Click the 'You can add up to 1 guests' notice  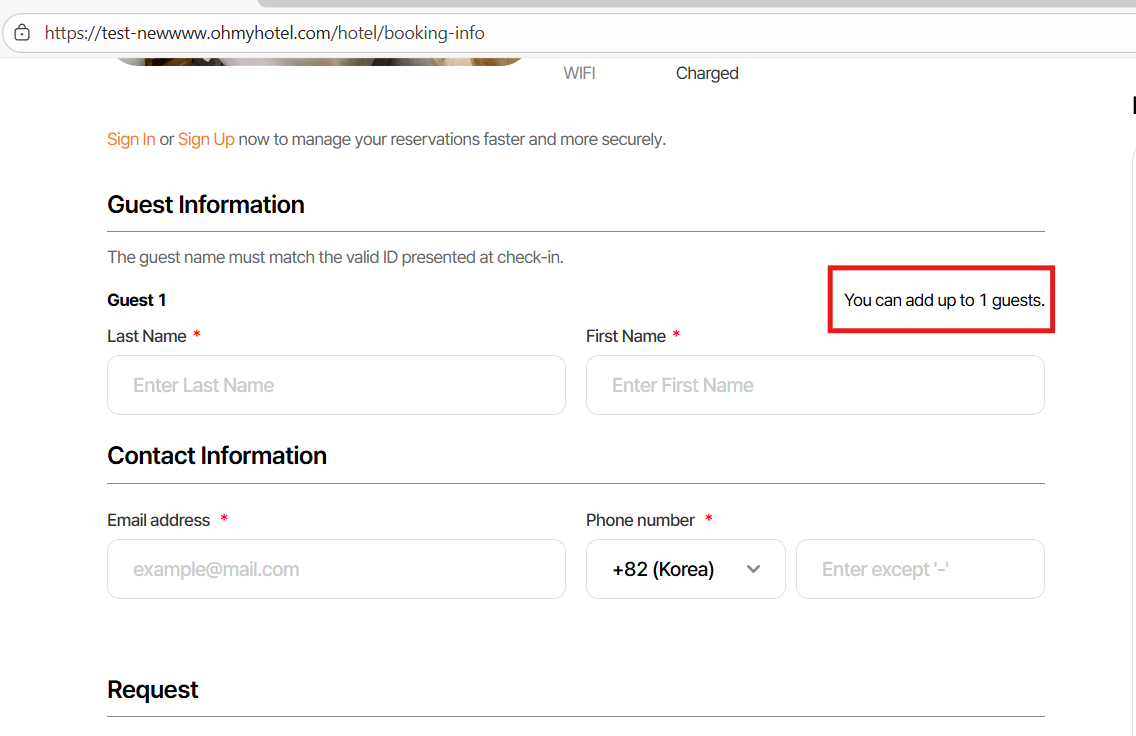point(944,300)
